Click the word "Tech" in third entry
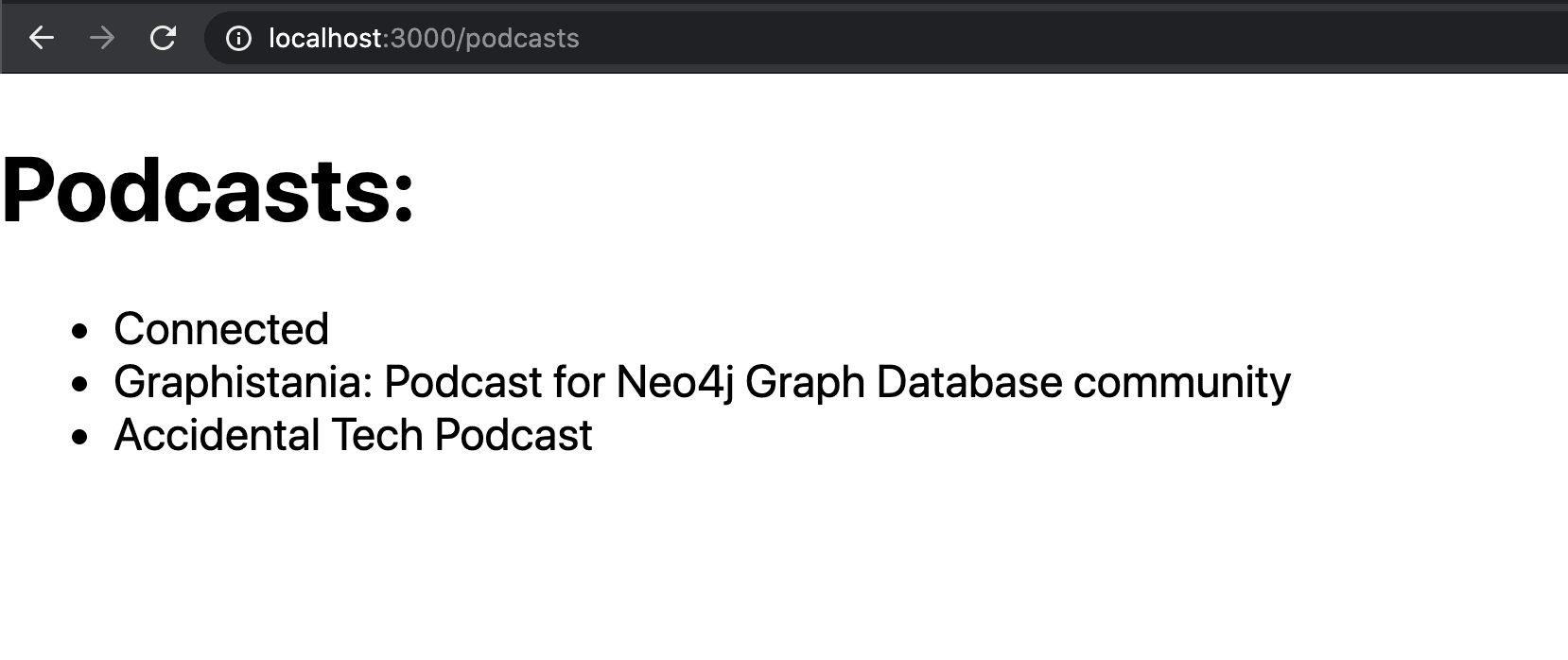 (376, 435)
